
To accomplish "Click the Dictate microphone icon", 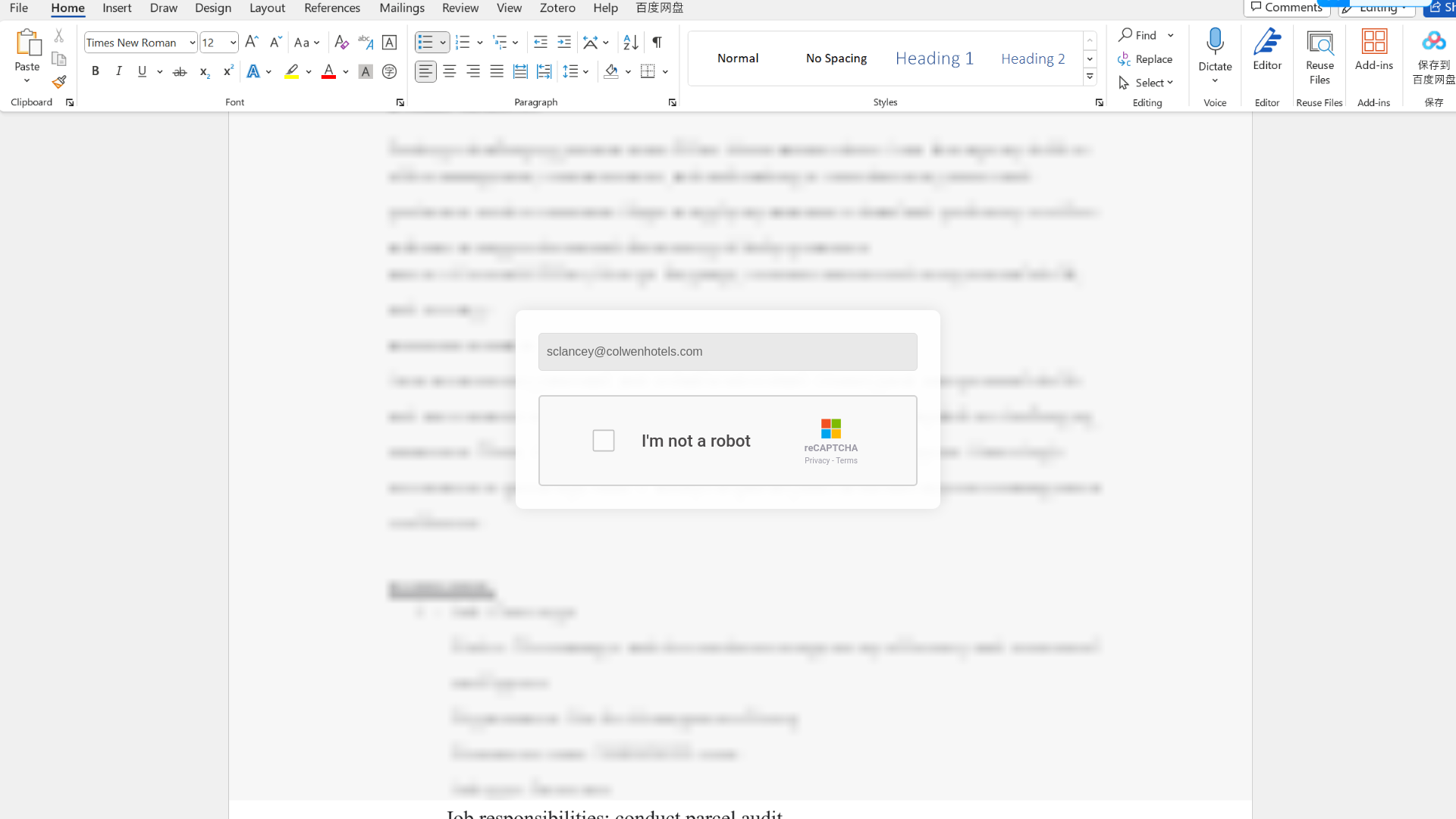I will coord(1215,42).
